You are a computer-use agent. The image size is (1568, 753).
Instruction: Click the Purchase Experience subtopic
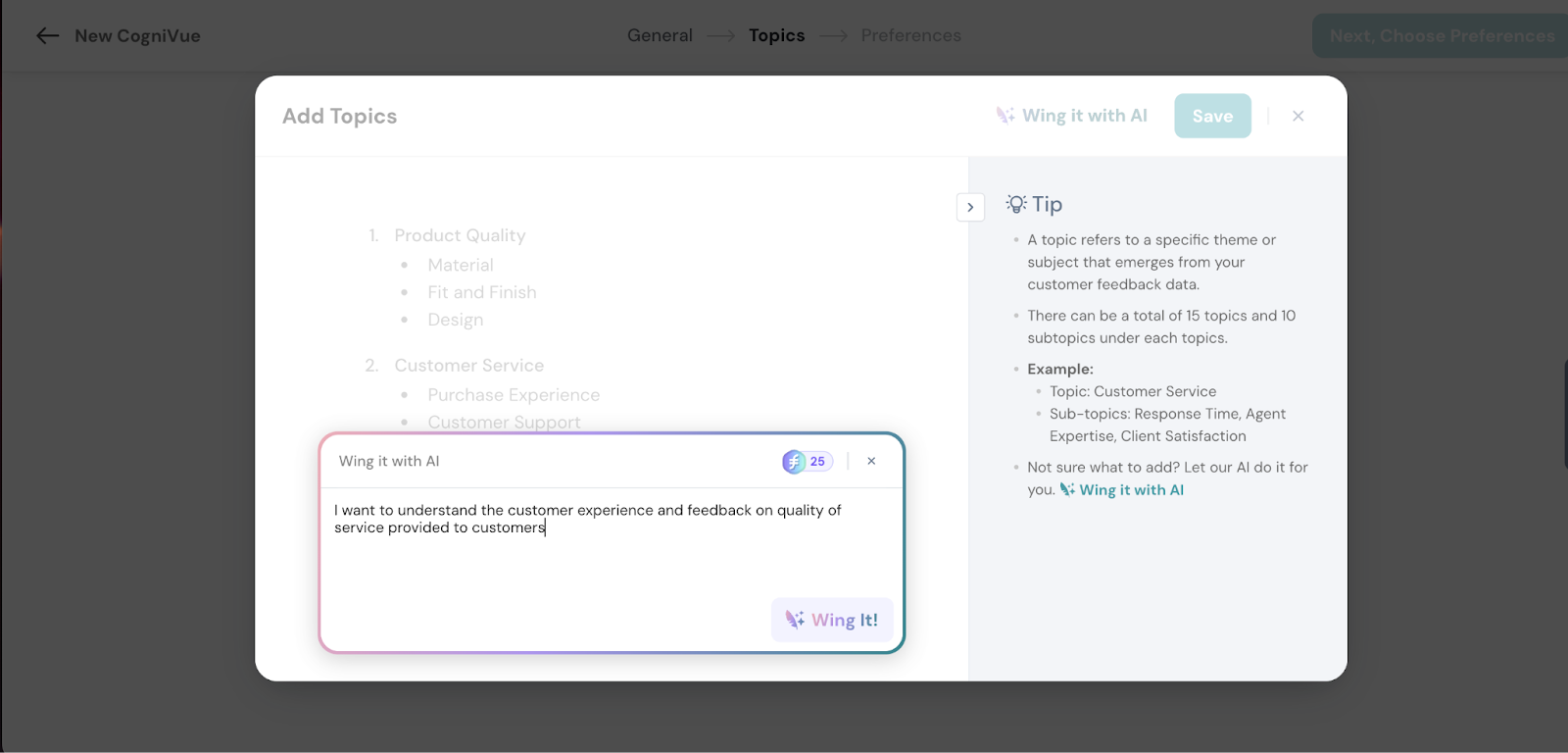coord(514,395)
